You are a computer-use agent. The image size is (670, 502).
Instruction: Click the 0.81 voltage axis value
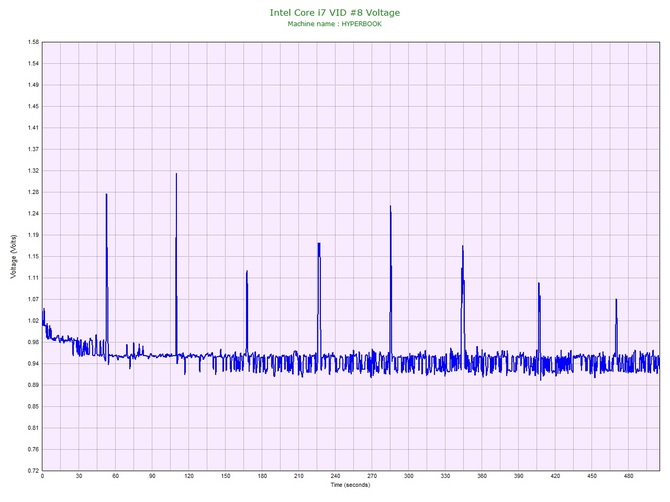(33, 428)
